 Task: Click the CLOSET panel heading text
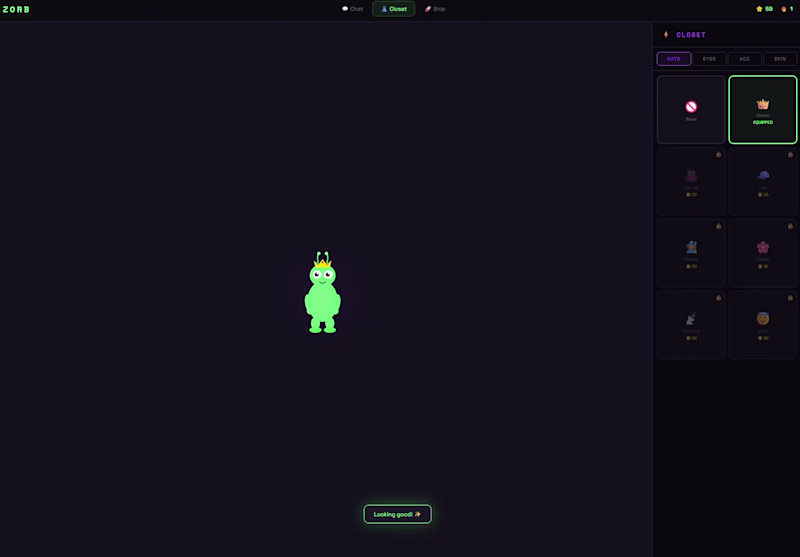click(691, 35)
